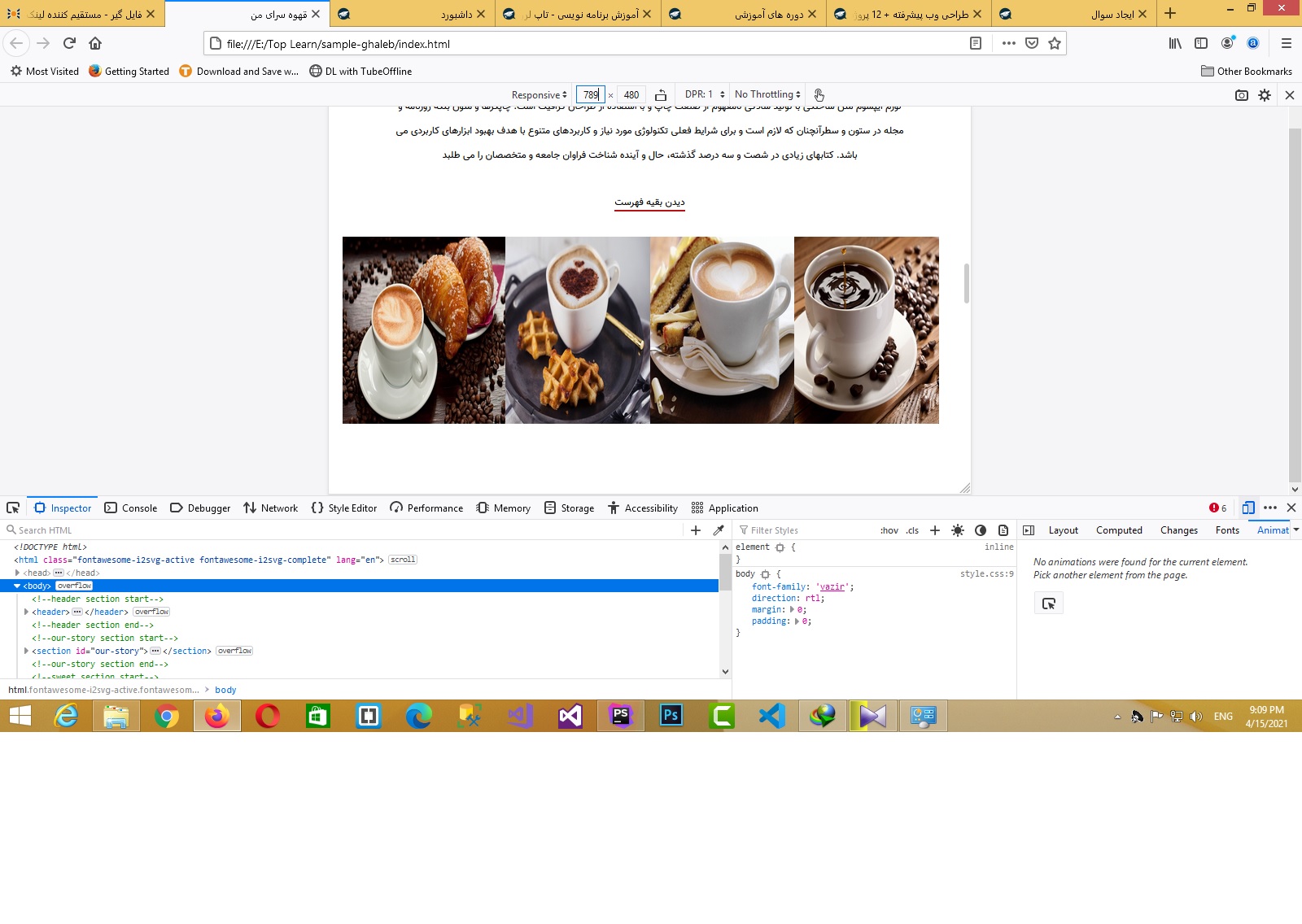Toggle :hov pseudo-class panel
The width and height of the screenshot is (1302, 924).
[889, 530]
